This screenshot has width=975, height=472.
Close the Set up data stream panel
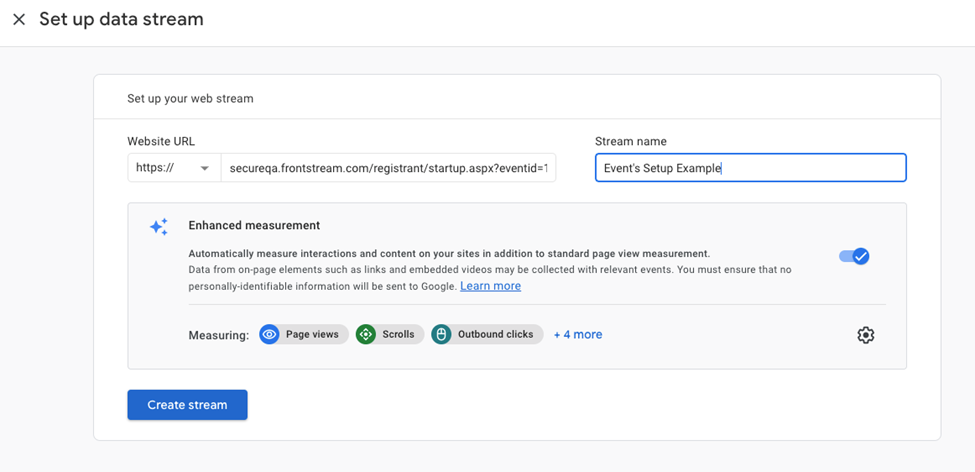pyautogui.click(x=19, y=19)
